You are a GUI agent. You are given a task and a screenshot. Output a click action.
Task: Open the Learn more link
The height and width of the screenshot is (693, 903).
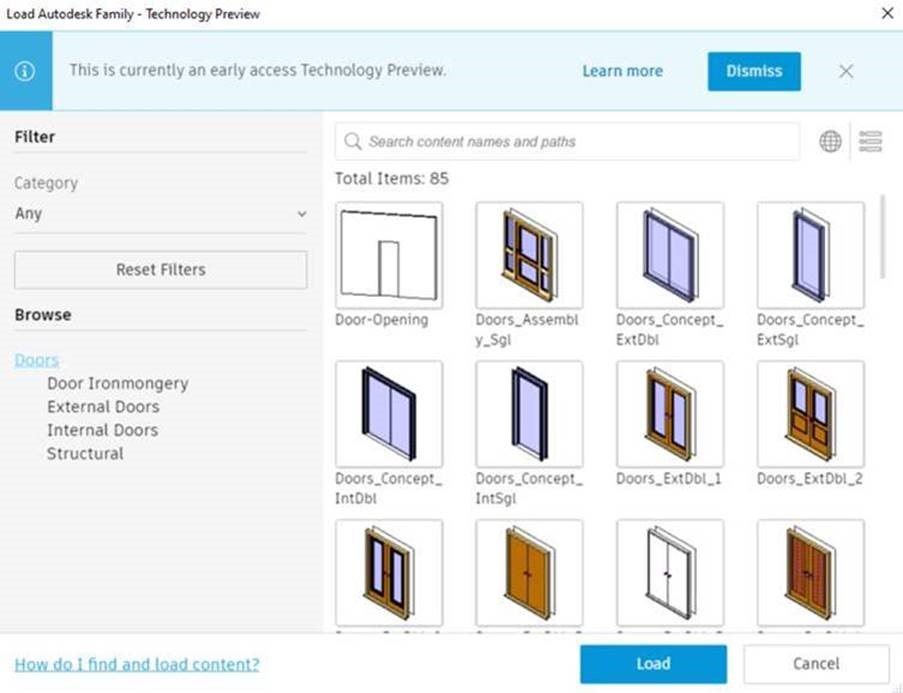[x=622, y=71]
